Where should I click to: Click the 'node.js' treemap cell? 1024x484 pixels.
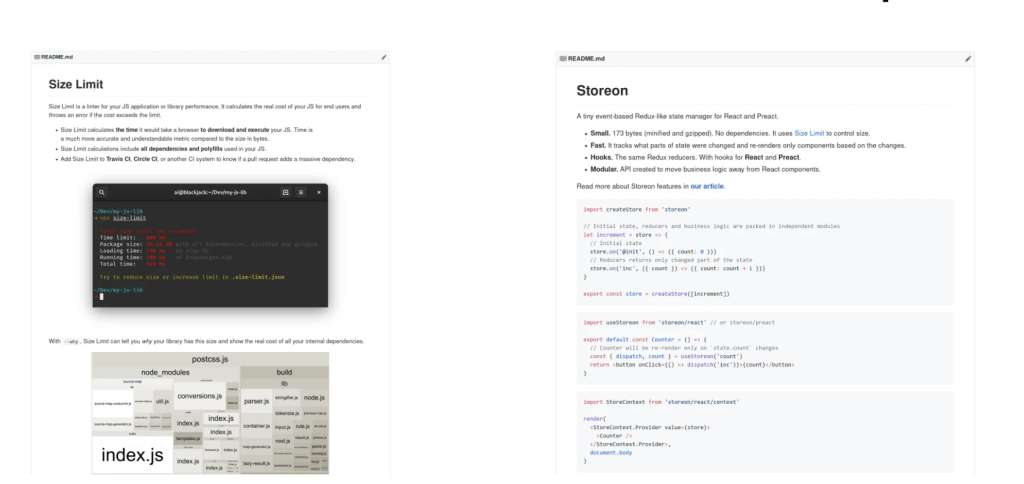pos(315,398)
